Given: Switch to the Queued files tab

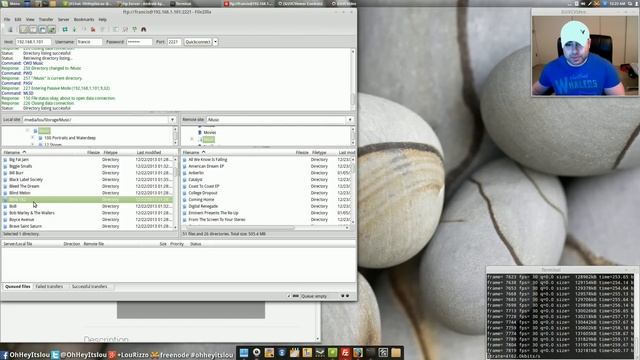Looking at the screenshot, I should tap(18, 287).
